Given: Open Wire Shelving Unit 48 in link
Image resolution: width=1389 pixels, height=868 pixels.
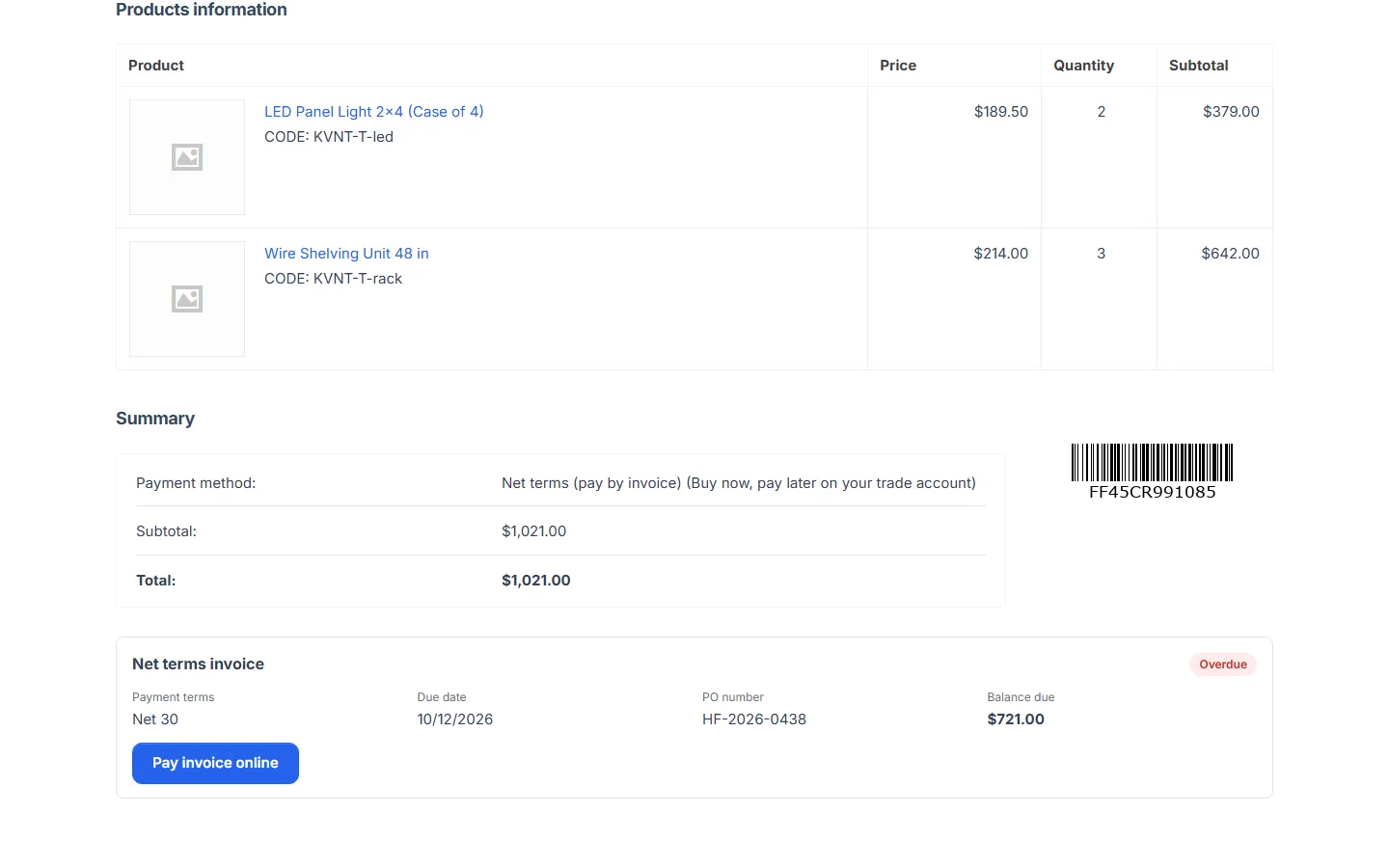Looking at the screenshot, I should (346, 254).
